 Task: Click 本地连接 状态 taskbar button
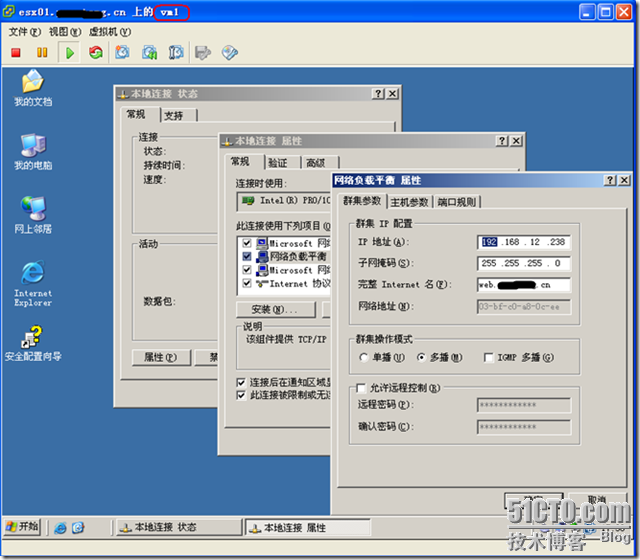178,527
